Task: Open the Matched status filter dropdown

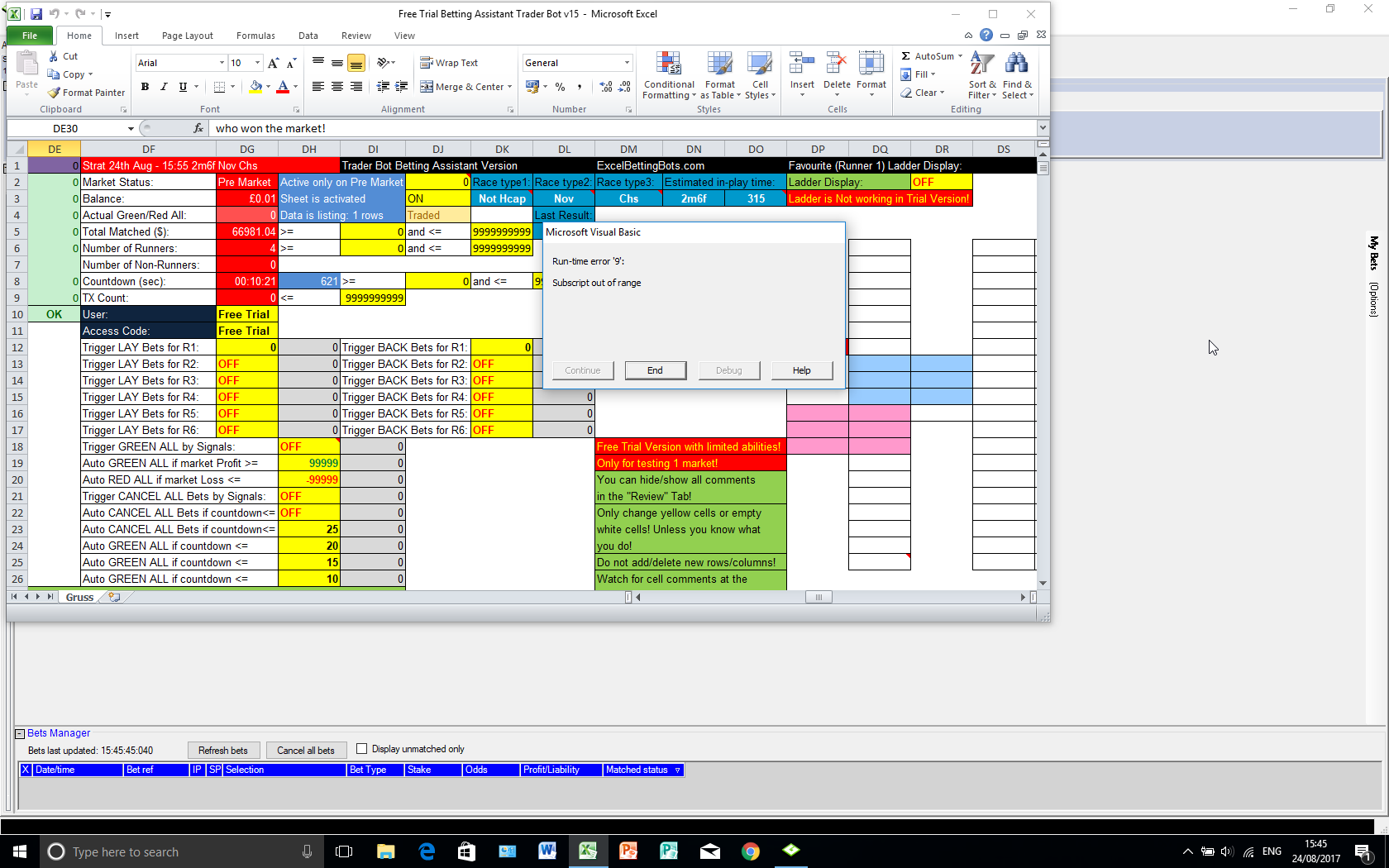Action: pos(678,770)
